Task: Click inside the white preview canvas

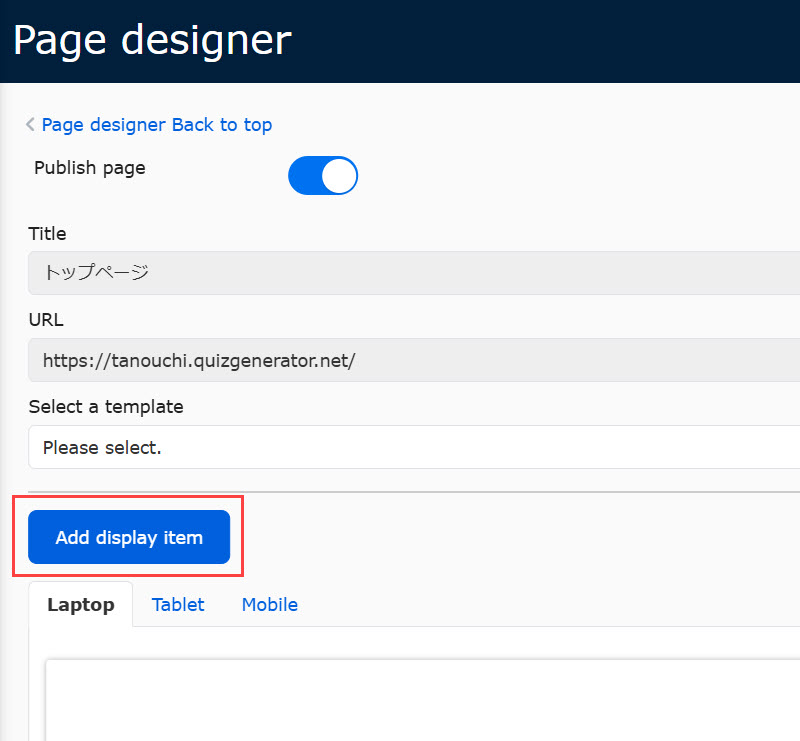Action: point(420,700)
